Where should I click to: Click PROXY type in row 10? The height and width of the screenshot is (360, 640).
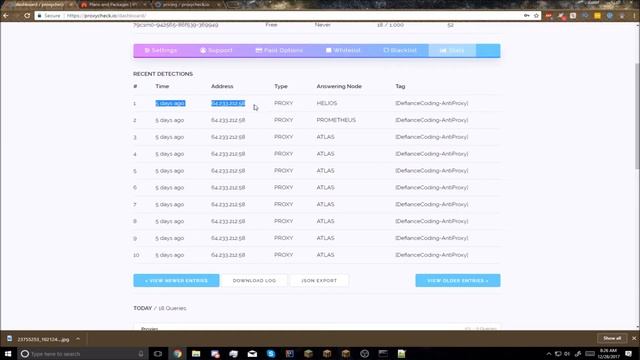coord(284,255)
